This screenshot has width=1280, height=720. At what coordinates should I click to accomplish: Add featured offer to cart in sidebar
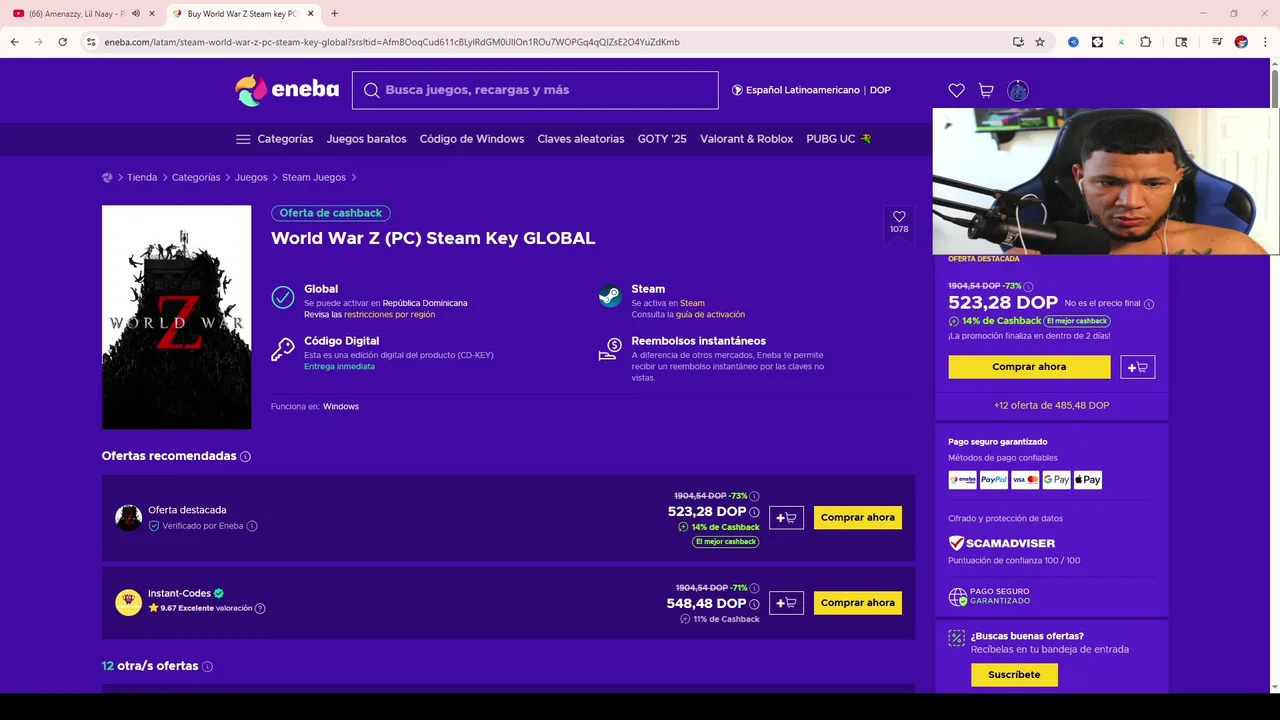pyautogui.click(x=1138, y=367)
